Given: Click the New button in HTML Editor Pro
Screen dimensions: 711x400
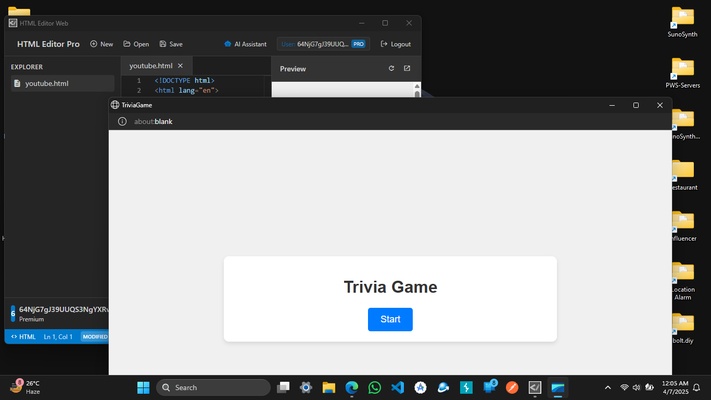Looking at the screenshot, I should [x=102, y=44].
